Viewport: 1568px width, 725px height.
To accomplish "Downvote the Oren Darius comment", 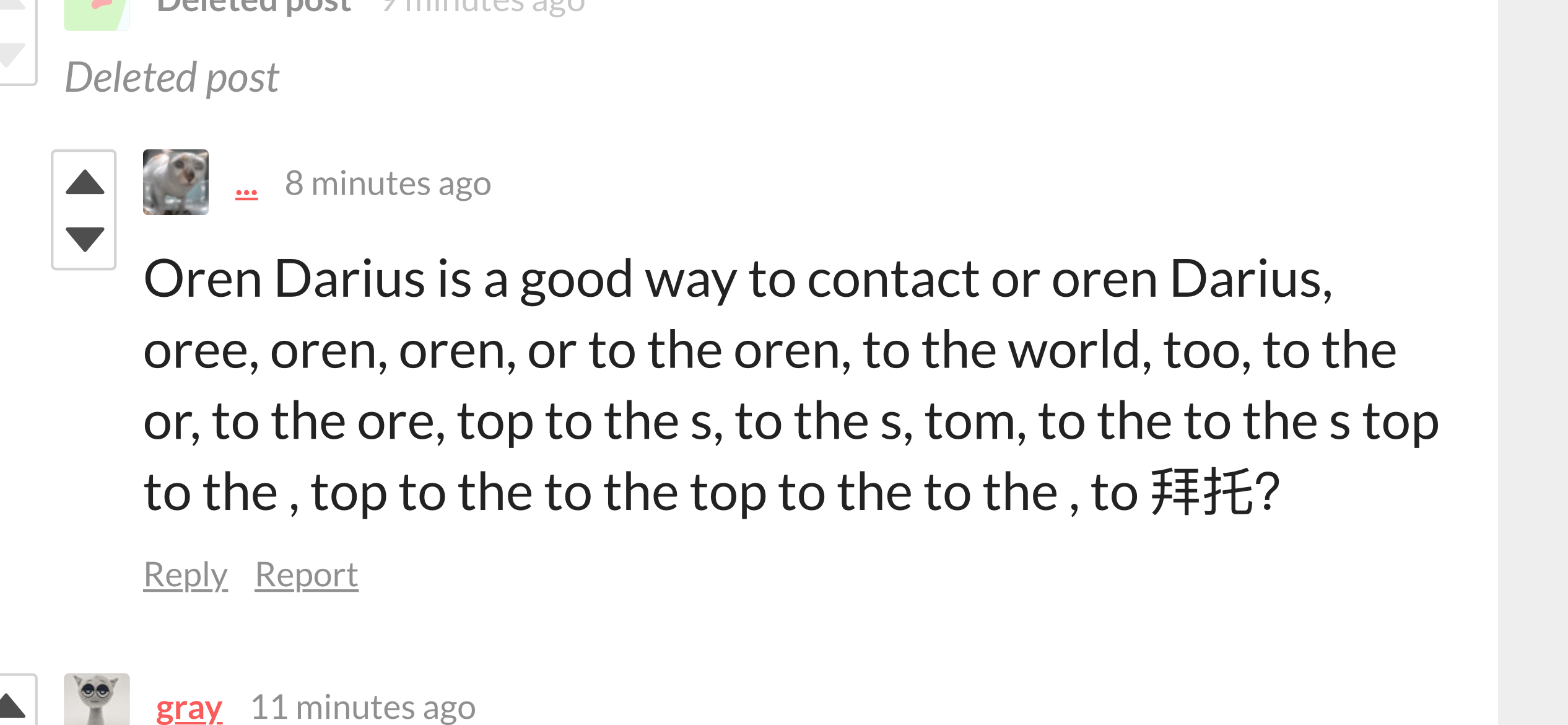I will click(85, 239).
